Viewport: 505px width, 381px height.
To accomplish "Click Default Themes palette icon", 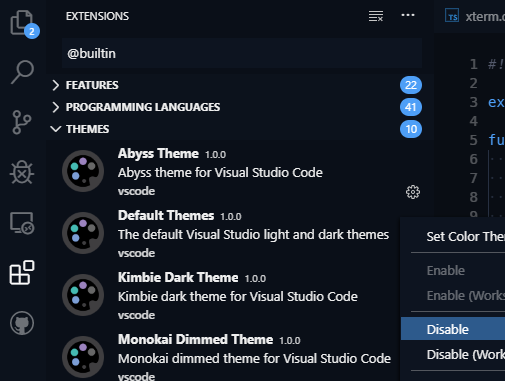I will point(83,233).
